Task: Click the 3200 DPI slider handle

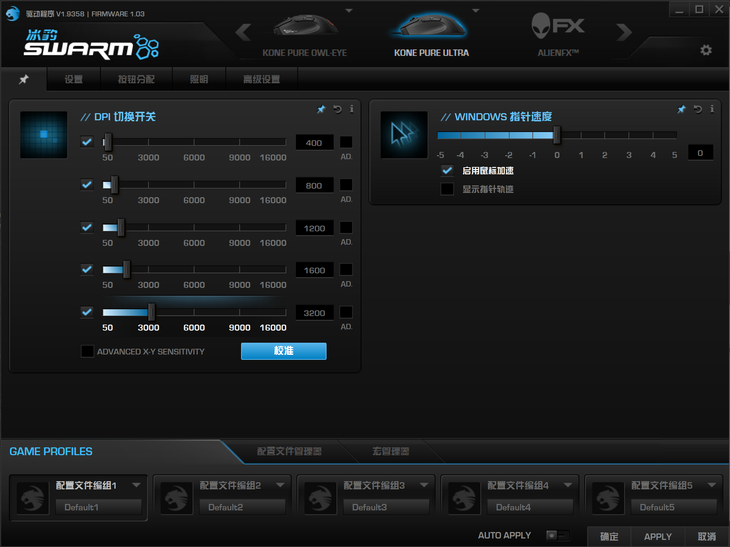Action: pos(151,312)
